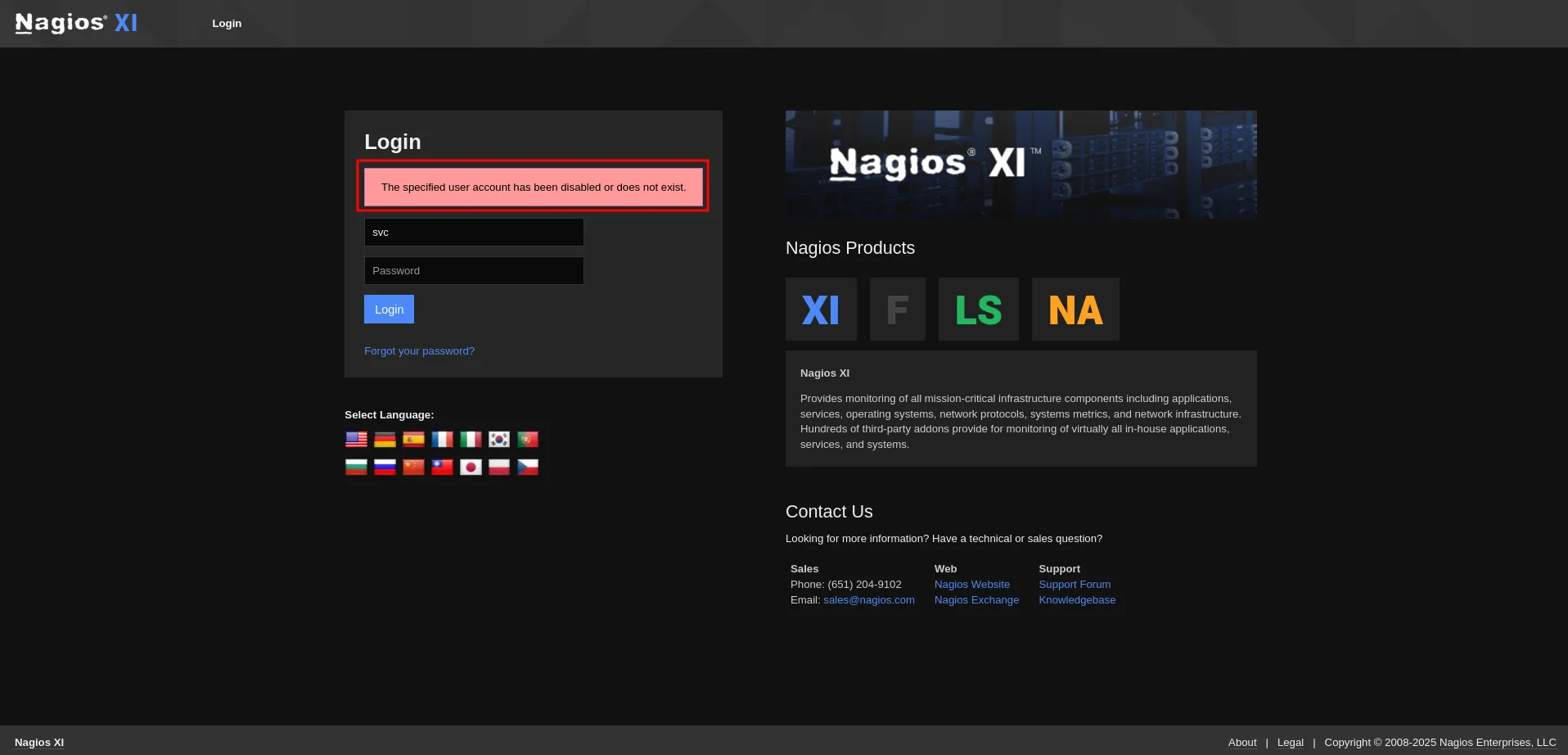The image size is (1568, 755).
Task: Visit the Nagios Exchange link
Action: [x=976, y=600]
